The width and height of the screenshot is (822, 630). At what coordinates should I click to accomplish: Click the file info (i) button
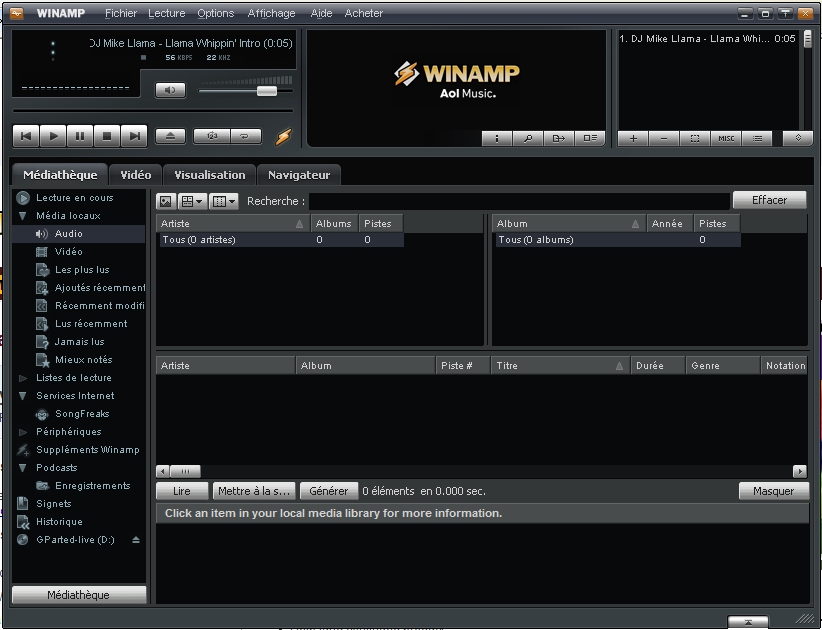(497, 139)
